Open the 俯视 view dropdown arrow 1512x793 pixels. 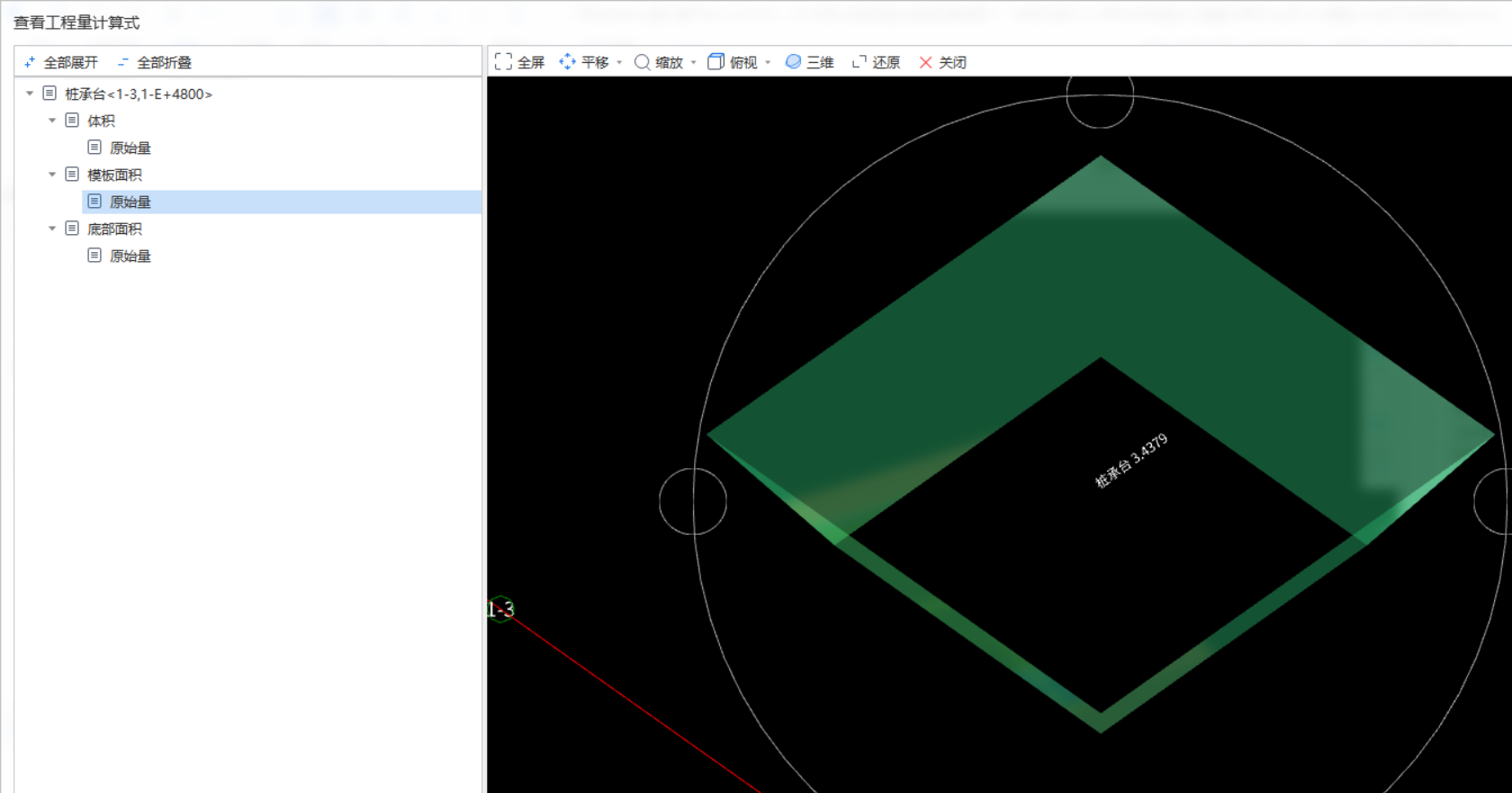768,62
